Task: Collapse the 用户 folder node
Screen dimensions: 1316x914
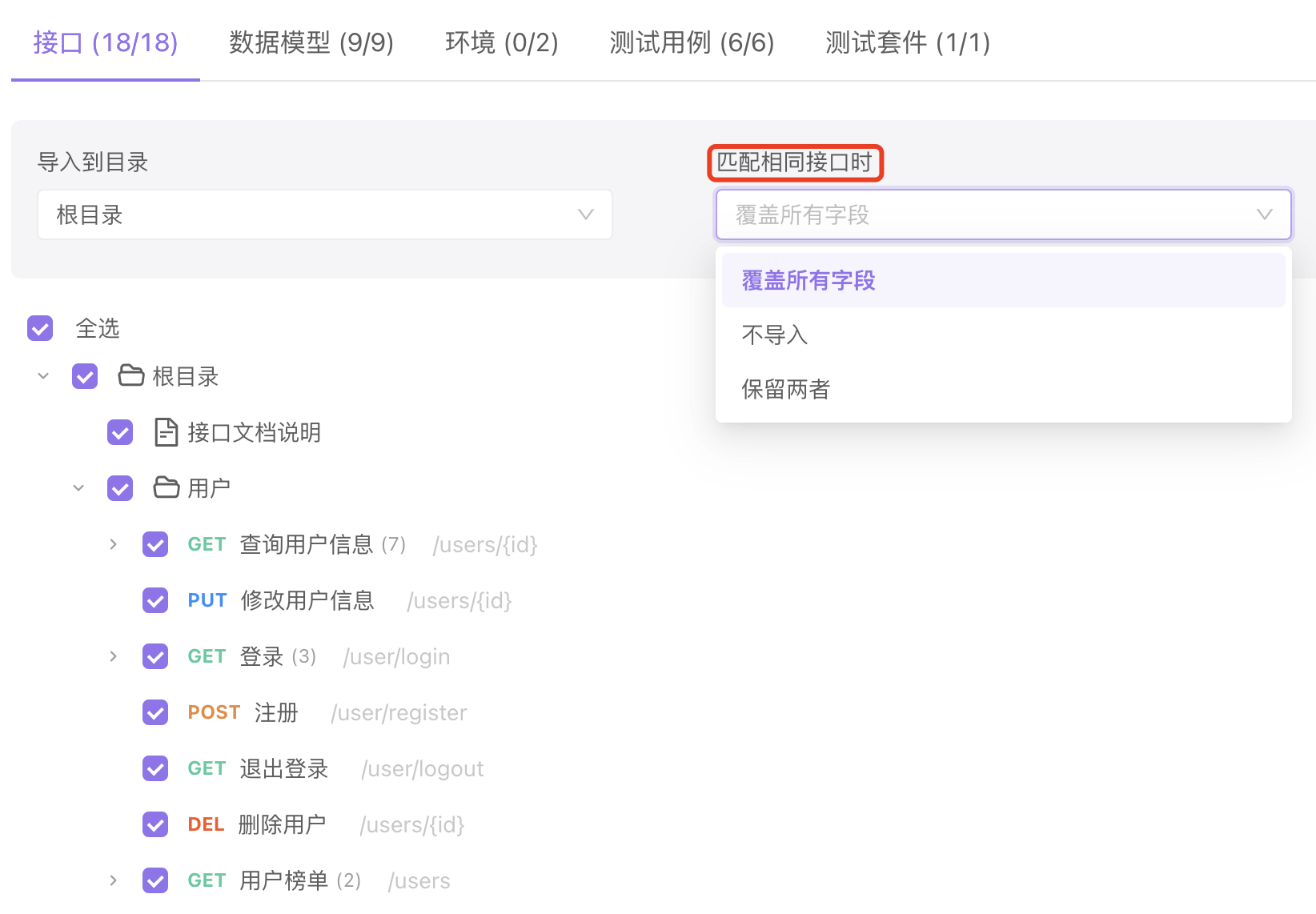Action: [78, 487]
